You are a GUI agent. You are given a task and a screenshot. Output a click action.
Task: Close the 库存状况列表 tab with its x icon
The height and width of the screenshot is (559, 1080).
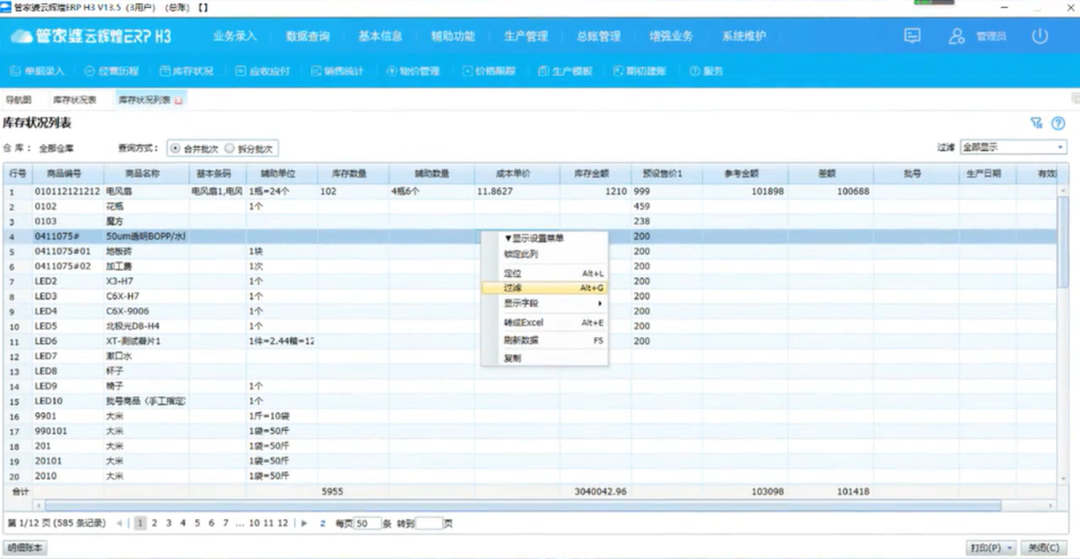pyautogui.click(x=179, y=101)
